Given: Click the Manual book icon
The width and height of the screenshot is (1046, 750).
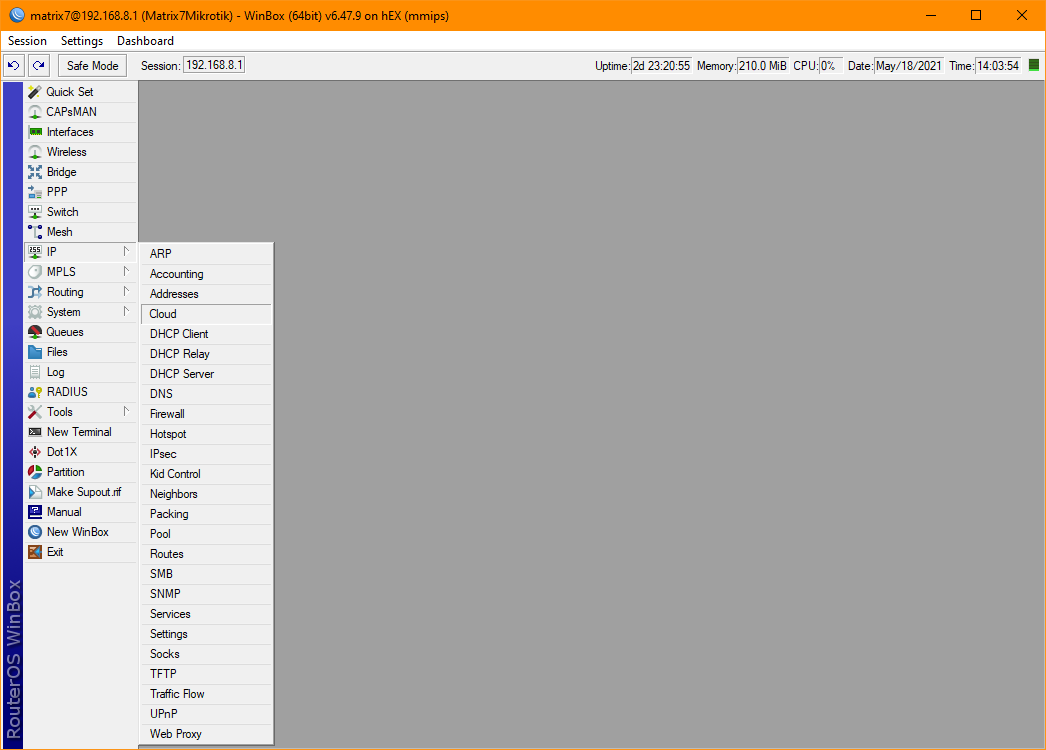Looking at the screenshot, I should [35, 512].
